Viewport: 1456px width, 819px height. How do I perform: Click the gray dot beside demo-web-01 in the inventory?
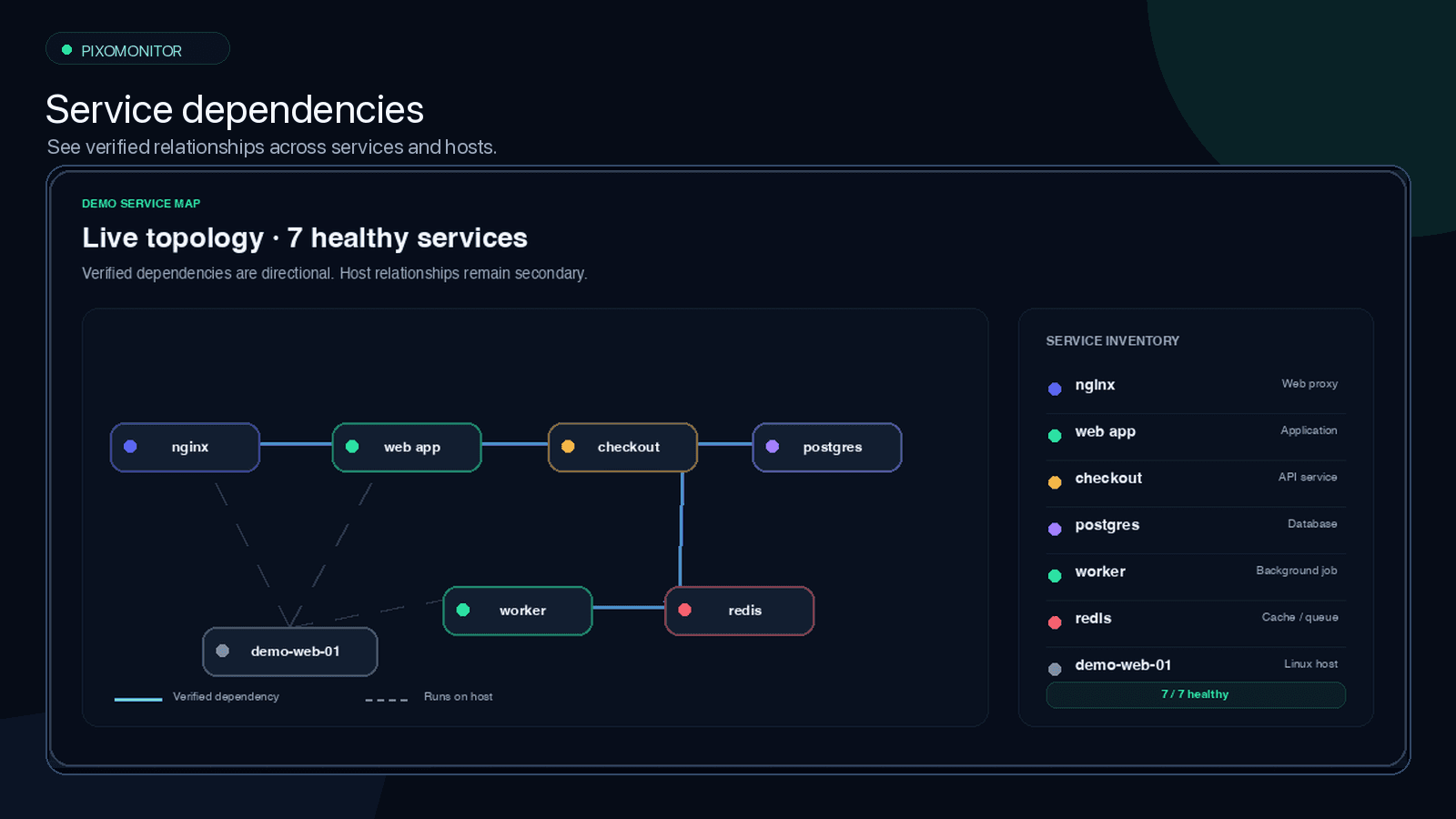[x=1055, y=669]
